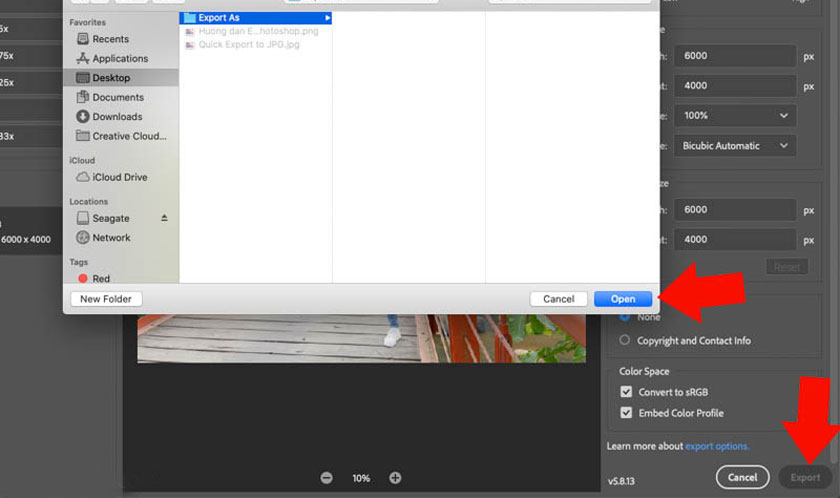Open Downloads in the sidebar
The width and height of the screenshot is (840, 498).
tap(109, 117)
